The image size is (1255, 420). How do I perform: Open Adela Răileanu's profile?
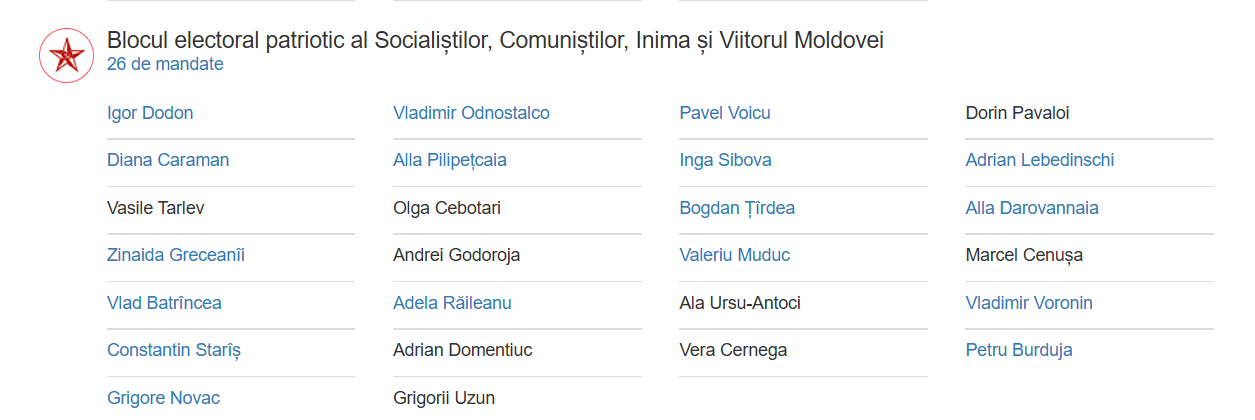tap(452, 303)
